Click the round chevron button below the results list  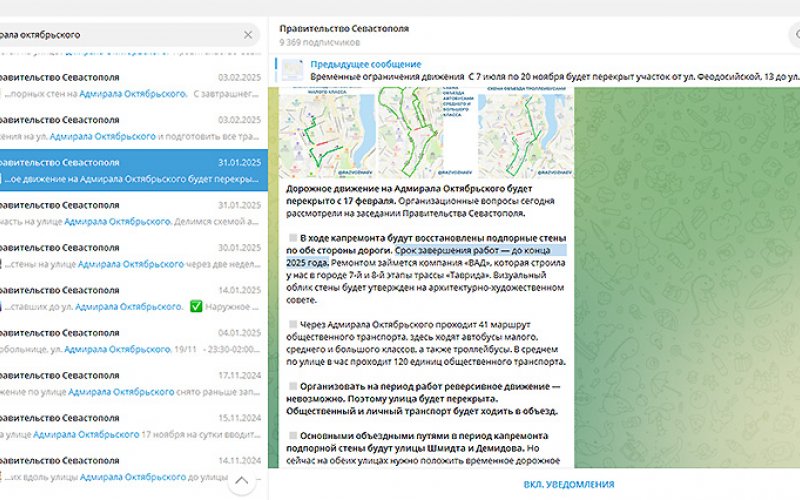[241, 483]
